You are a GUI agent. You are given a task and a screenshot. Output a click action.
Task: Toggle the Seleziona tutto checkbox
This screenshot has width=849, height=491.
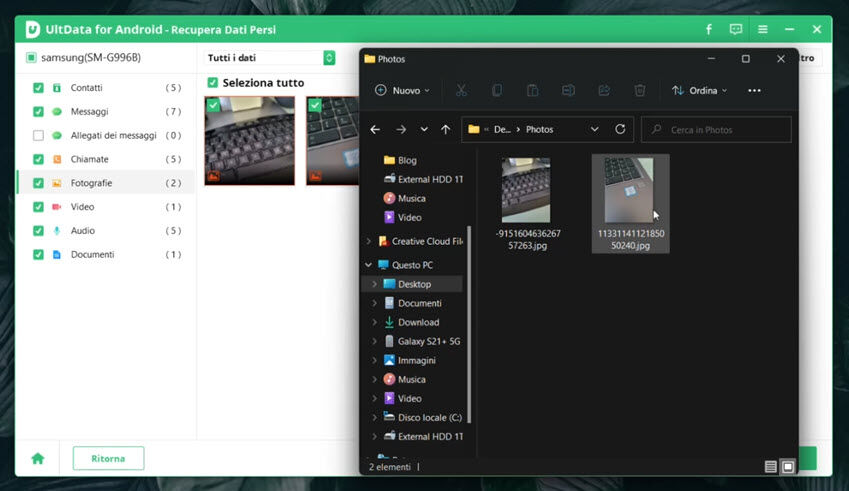click(x=212, y=82)
